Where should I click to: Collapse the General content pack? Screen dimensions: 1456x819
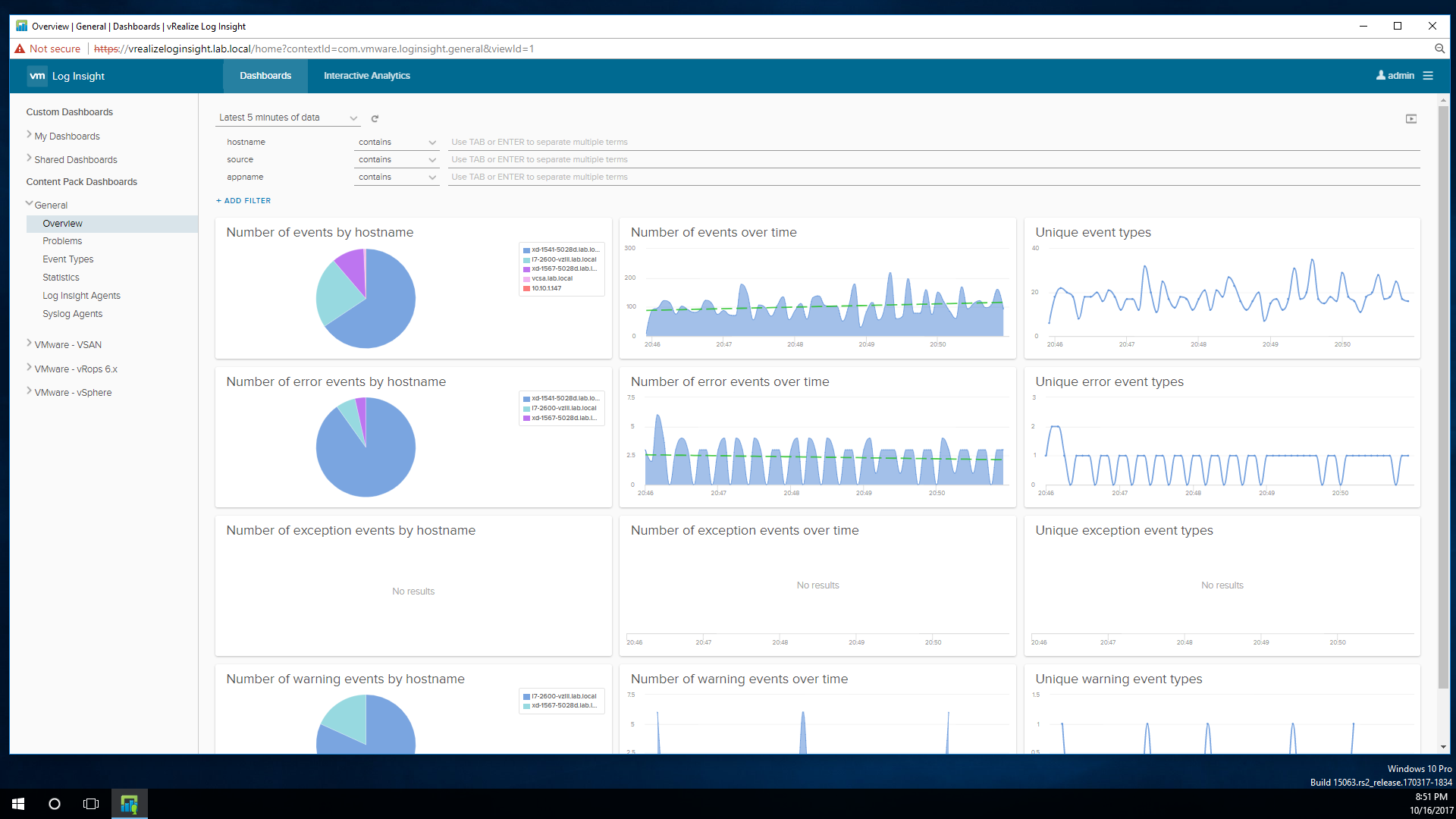(29, 204)
